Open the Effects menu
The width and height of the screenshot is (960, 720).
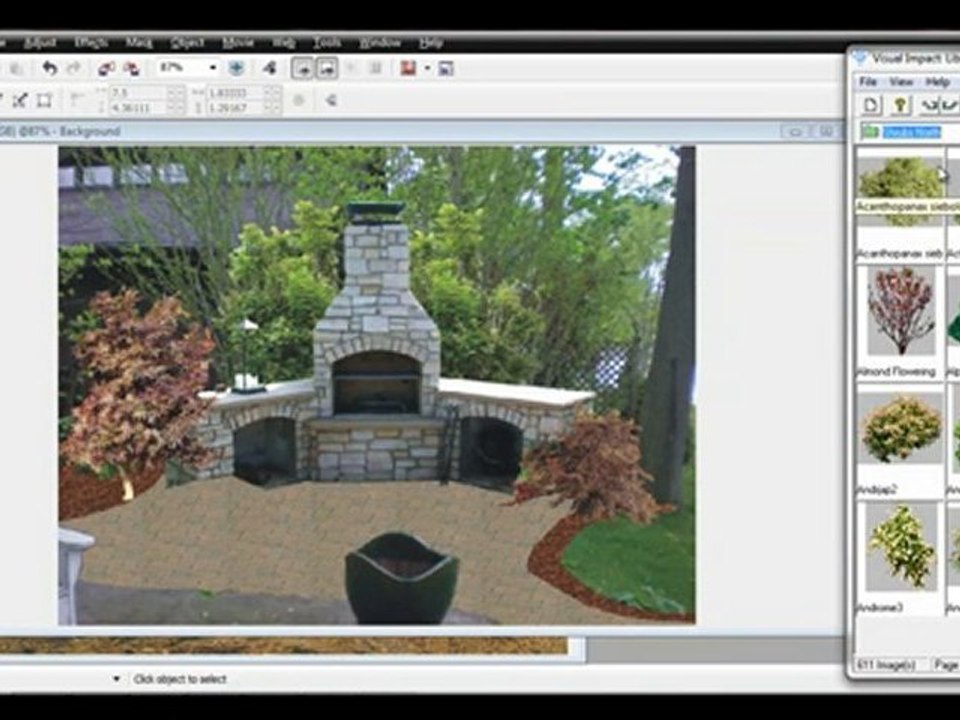(91, 43)
